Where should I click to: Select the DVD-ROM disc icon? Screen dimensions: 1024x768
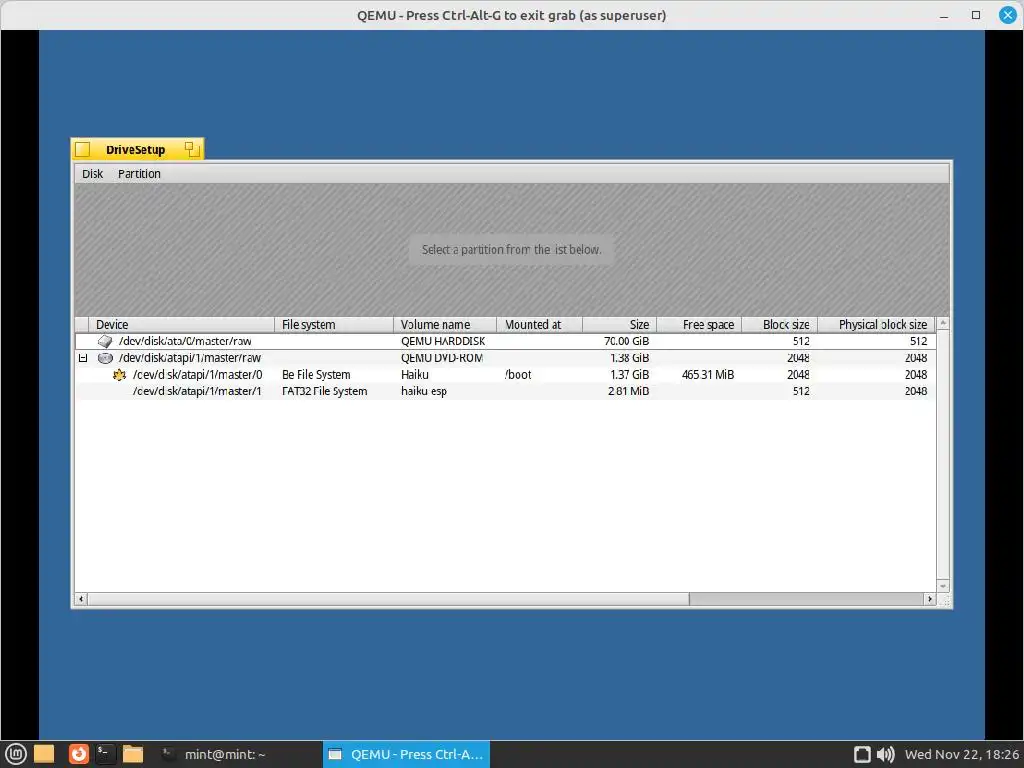tap(104, 358)
